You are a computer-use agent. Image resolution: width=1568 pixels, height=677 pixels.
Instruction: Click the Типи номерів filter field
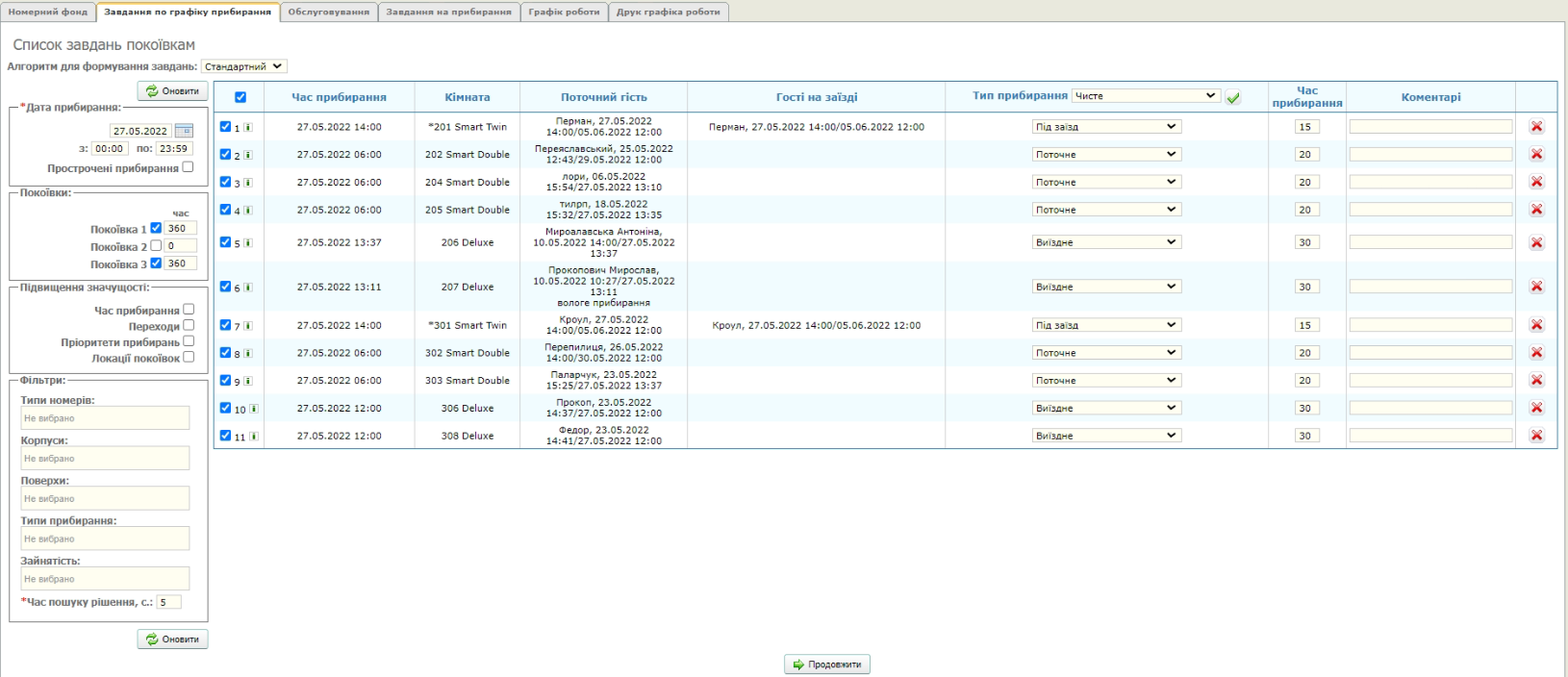pos(105,418)
